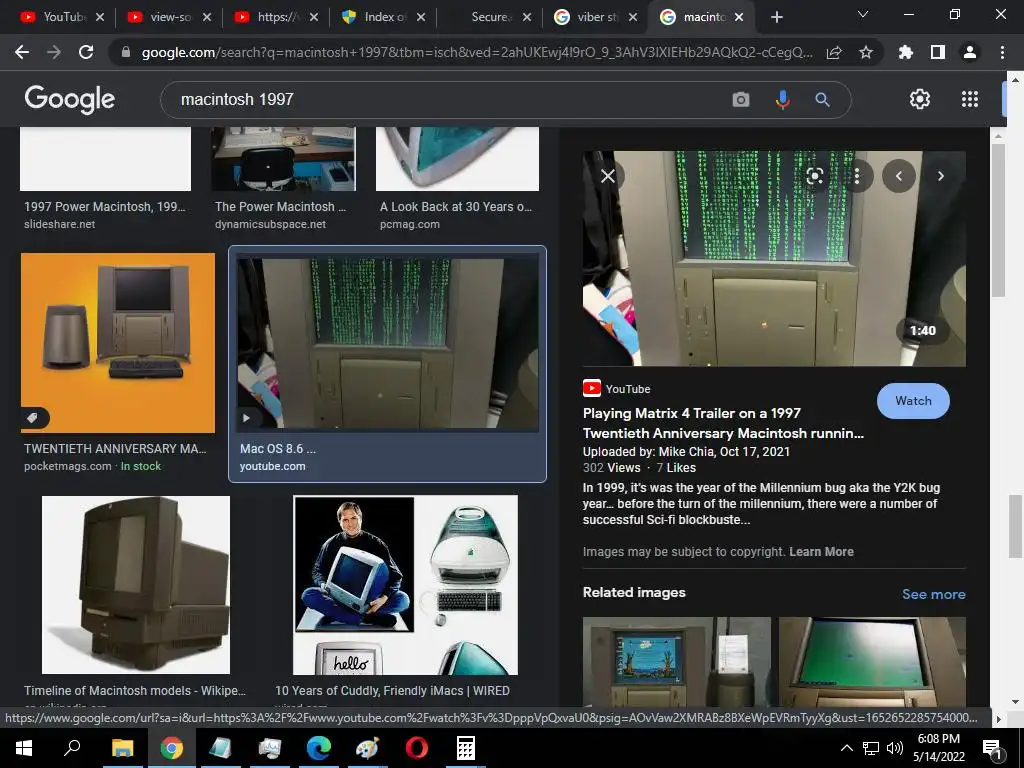
Task: Open the Twentieth Anniversary Mac orange thumbnail
Action: click(118, 343)
